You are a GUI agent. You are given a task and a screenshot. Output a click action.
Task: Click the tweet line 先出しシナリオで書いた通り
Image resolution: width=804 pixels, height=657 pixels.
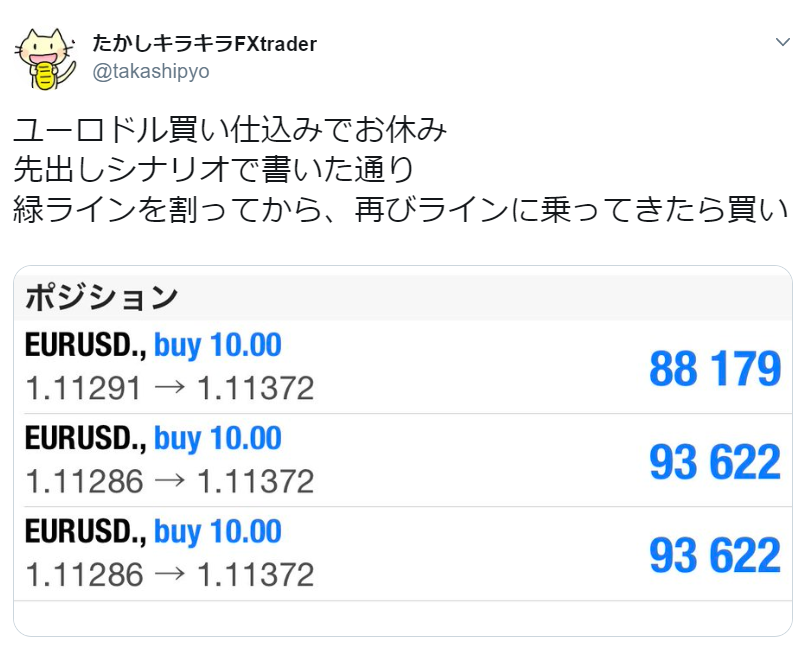214,169
